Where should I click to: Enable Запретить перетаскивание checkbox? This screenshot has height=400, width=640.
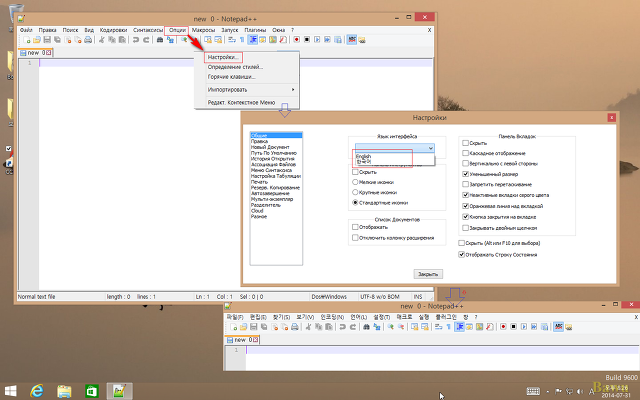point(465,184)
